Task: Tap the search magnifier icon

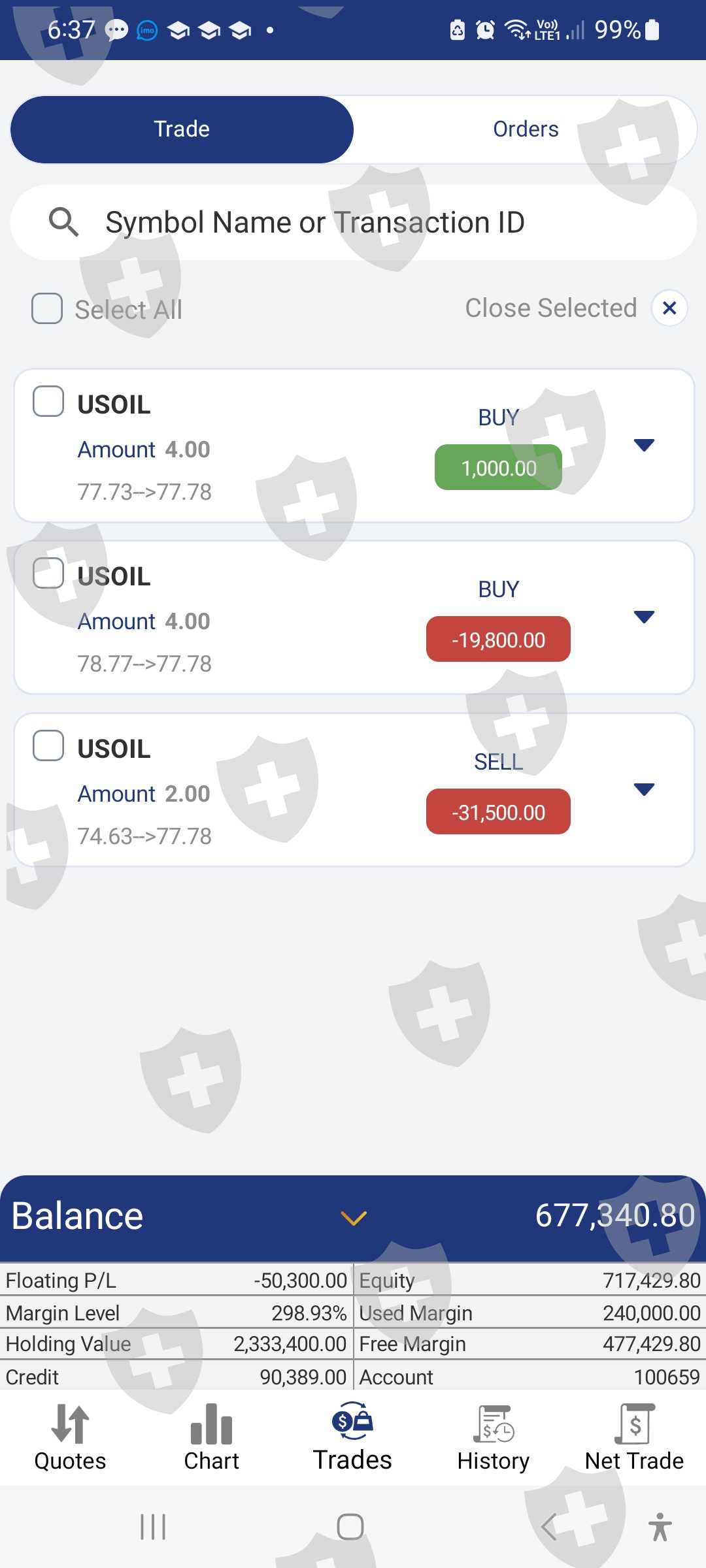Action: coord(64,222)
